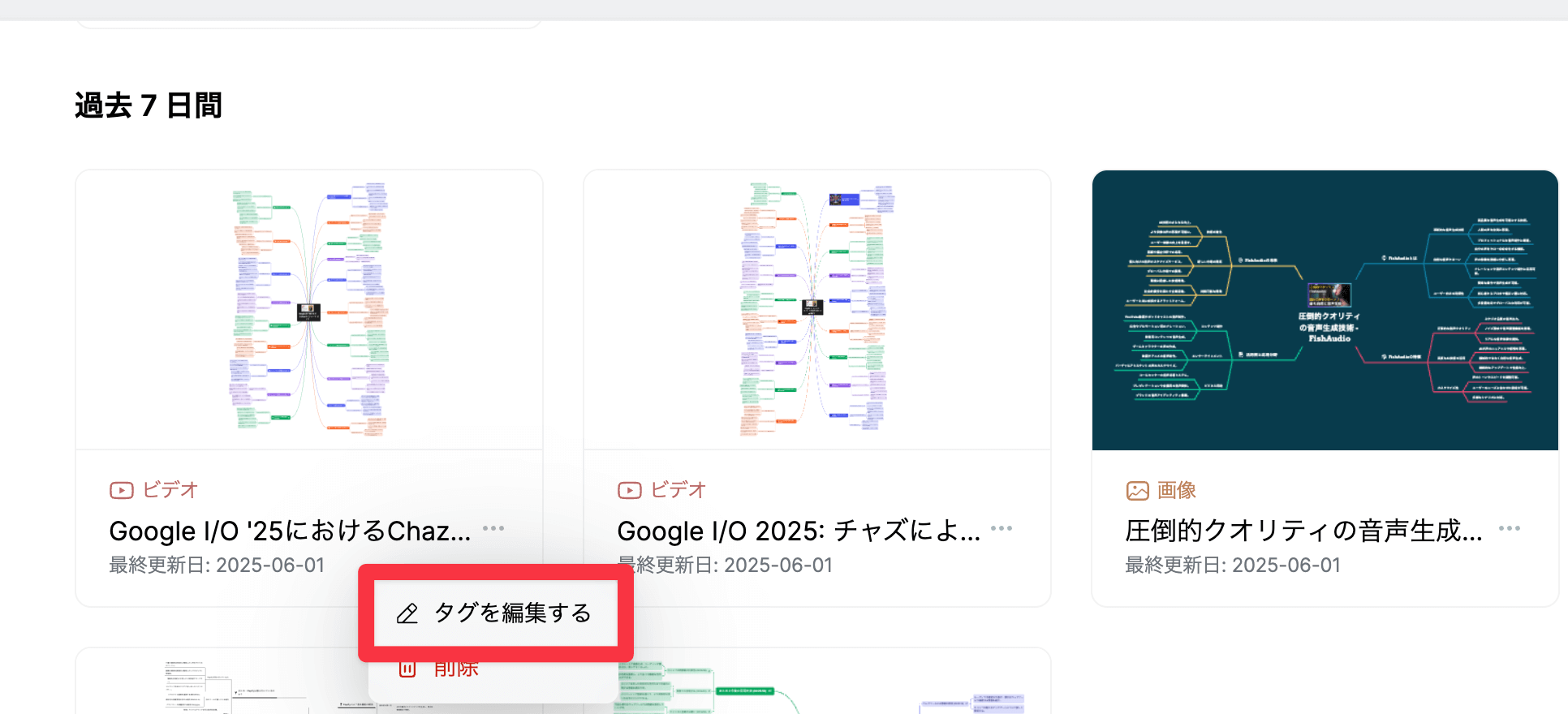Click the image type icon on the 圧倒的クオリティ card

(x=1137, y=490)
